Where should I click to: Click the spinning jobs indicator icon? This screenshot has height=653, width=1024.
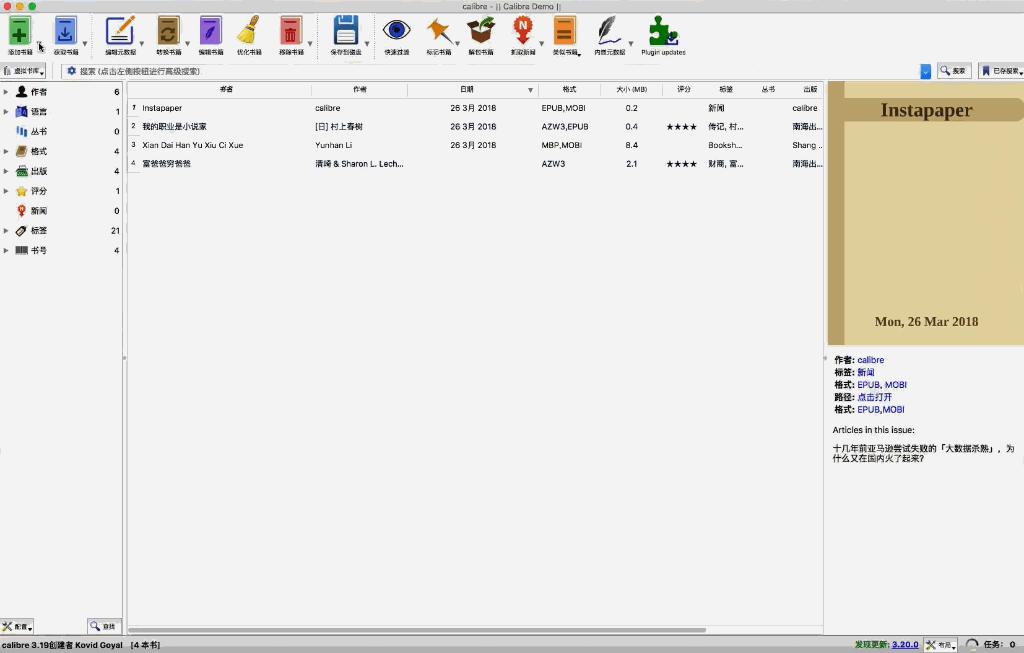971,645
